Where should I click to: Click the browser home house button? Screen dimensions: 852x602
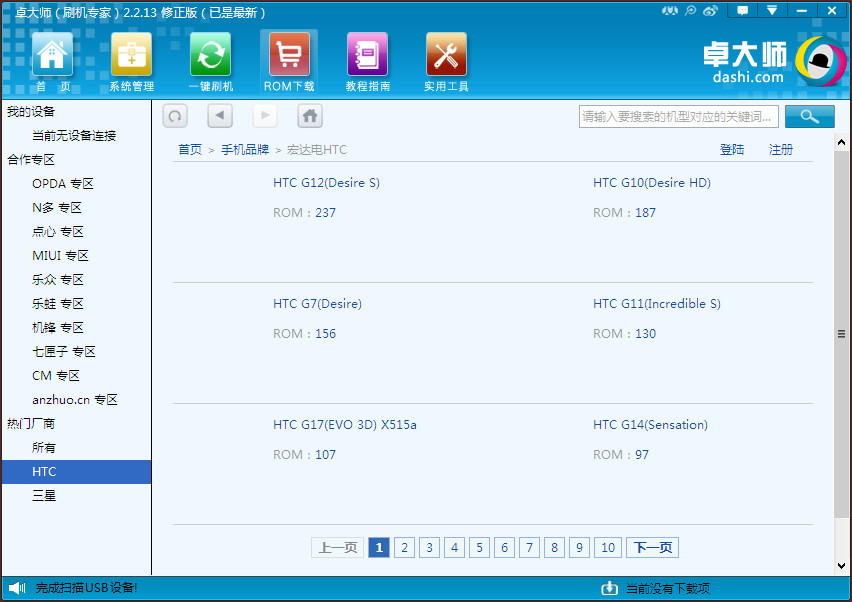(310, 116)
